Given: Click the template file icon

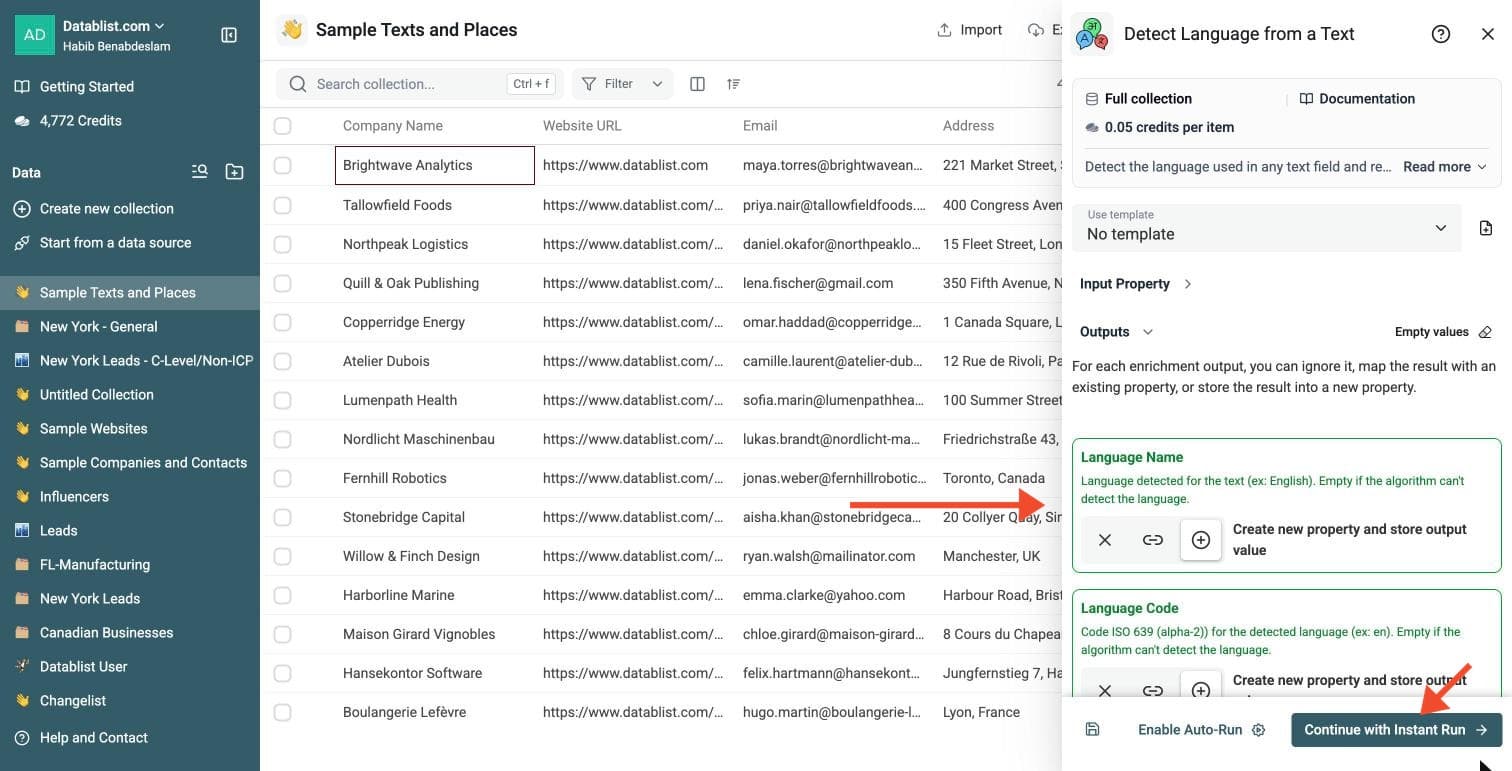Looking at the screenshot, I should (x=1486, y=228).
